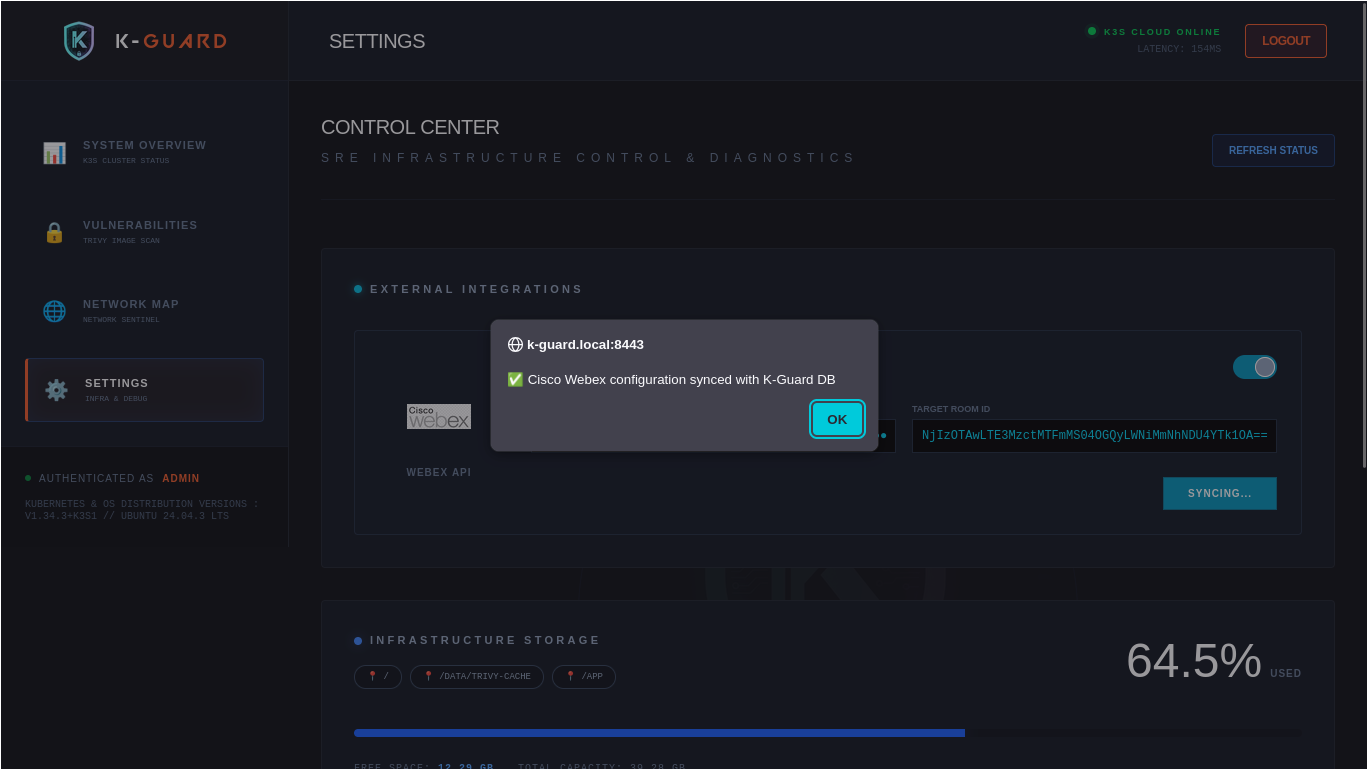Image resolution: width=1368 pixels, height=770 pixels.
Task: Click the Settings gear icon
Action: [x=55, y=390]
